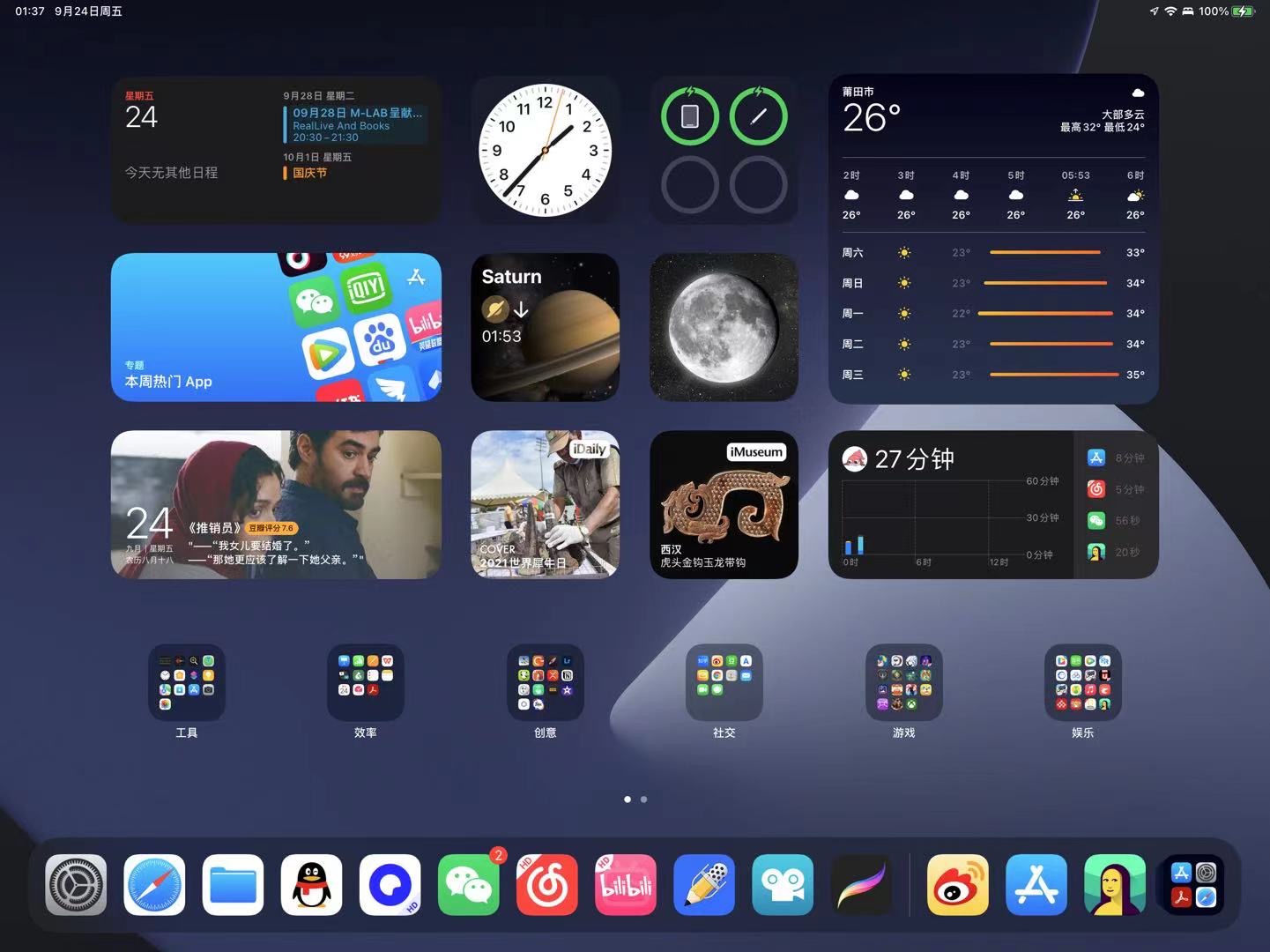Screen dimensions: 1270x952
Task: Open the 09月28日 M-LAB calendar event
Action: pos(356,125)
